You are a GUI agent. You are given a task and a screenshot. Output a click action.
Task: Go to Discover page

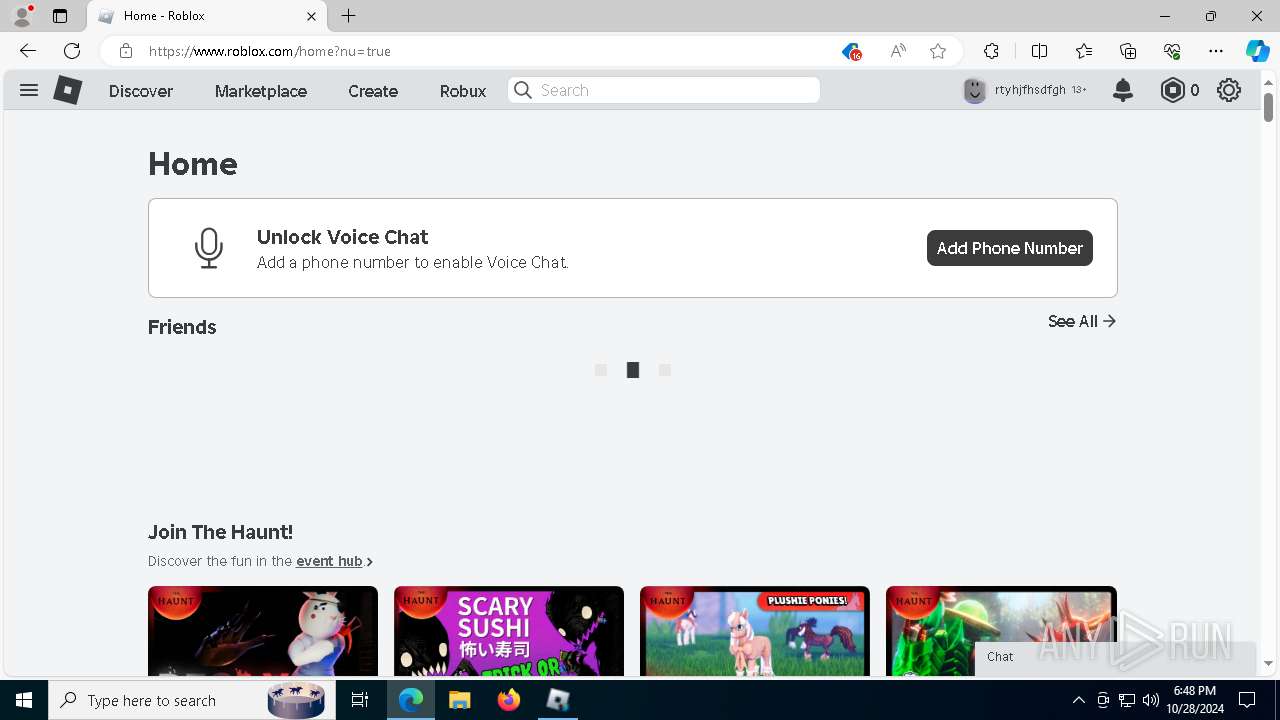click(x=141, y=90)
